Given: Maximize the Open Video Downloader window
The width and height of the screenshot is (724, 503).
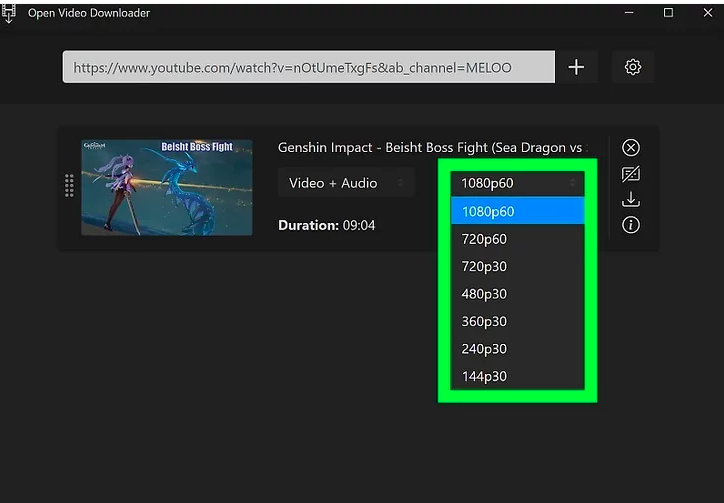Looking at the screenshot, I should click(668, 12).
